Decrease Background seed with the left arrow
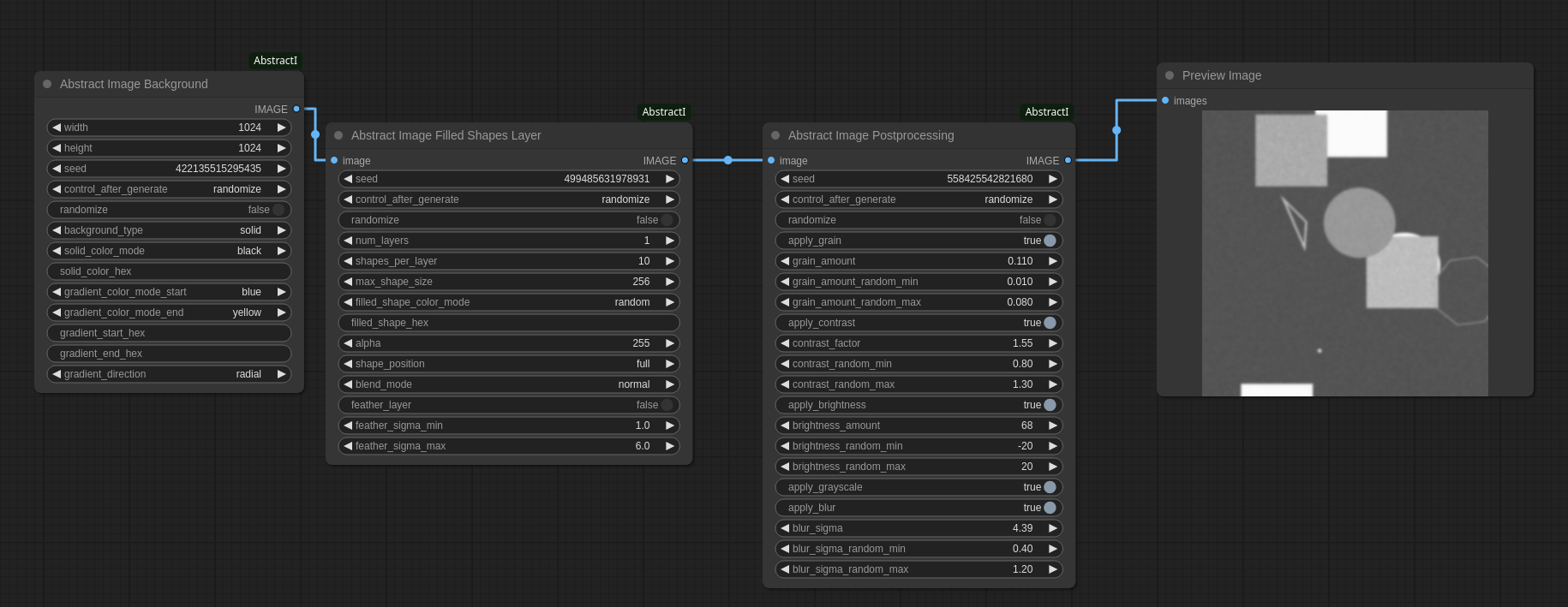 (x=57, y=169)
